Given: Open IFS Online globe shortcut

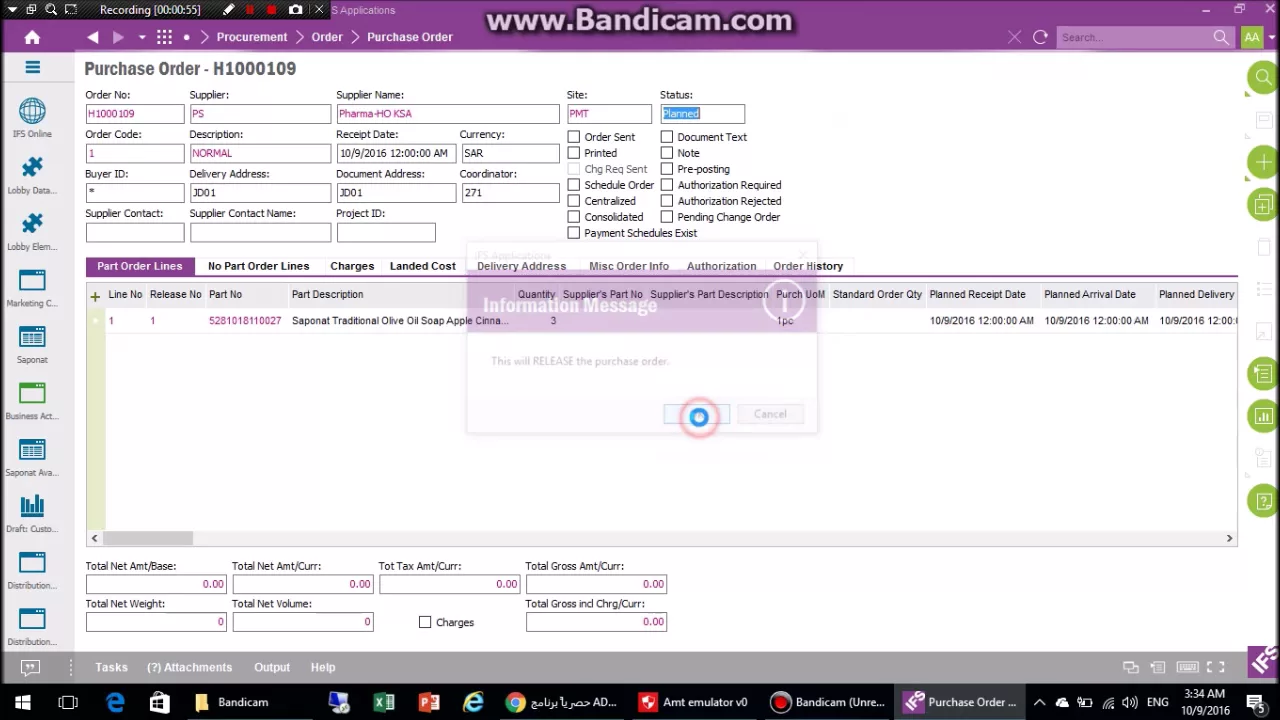Looking at the screenshot, I should point(32,117).
